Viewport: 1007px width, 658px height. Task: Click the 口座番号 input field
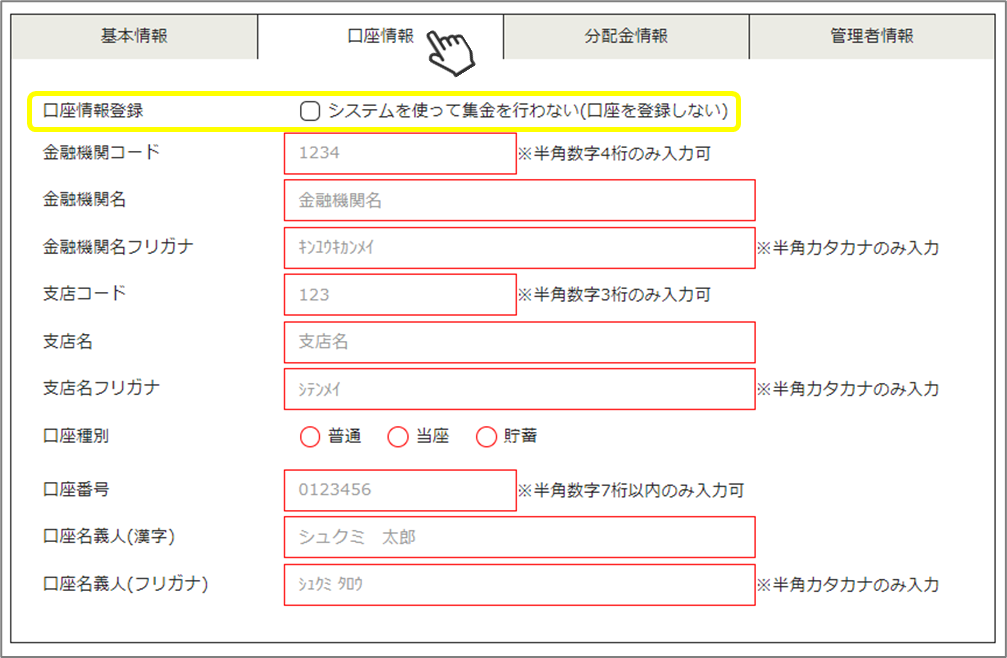tap(400, 491)
